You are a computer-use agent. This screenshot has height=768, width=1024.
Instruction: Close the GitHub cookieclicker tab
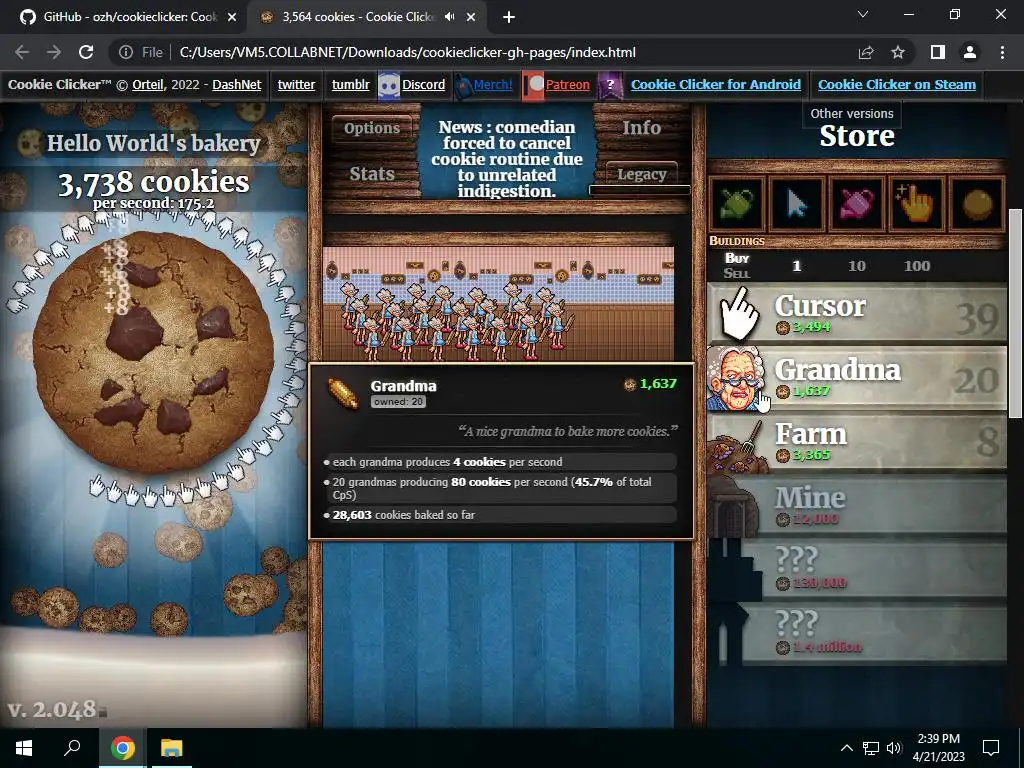232,17
